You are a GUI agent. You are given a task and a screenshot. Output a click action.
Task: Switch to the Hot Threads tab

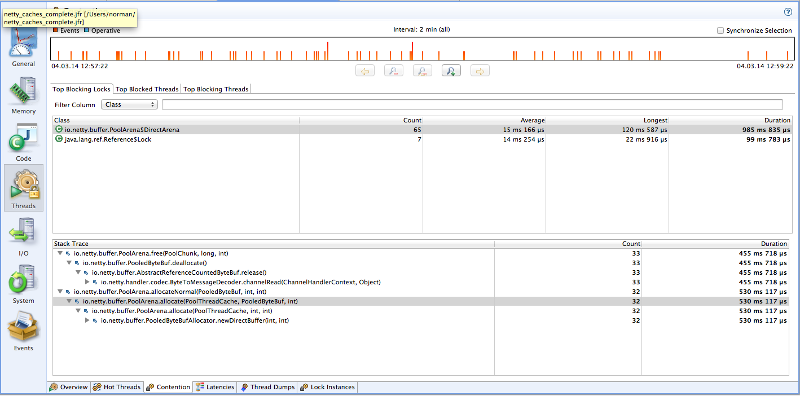tap(117, 387)
